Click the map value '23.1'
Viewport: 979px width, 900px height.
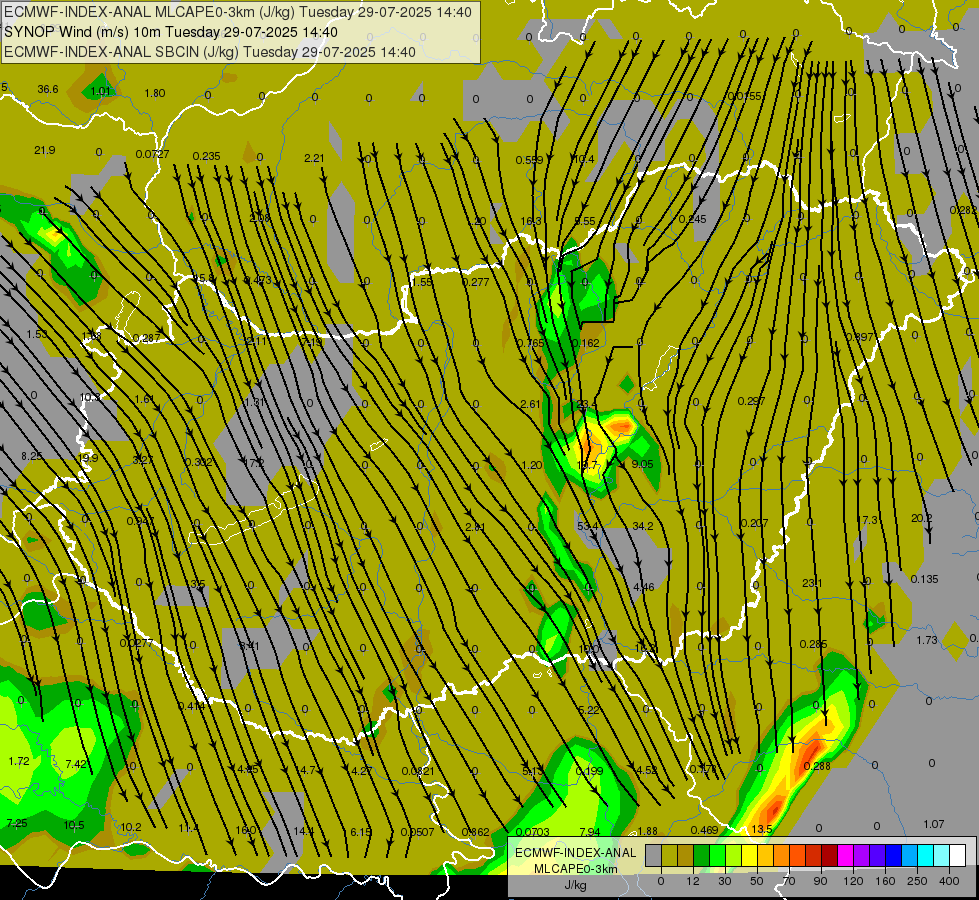[812, 583]
